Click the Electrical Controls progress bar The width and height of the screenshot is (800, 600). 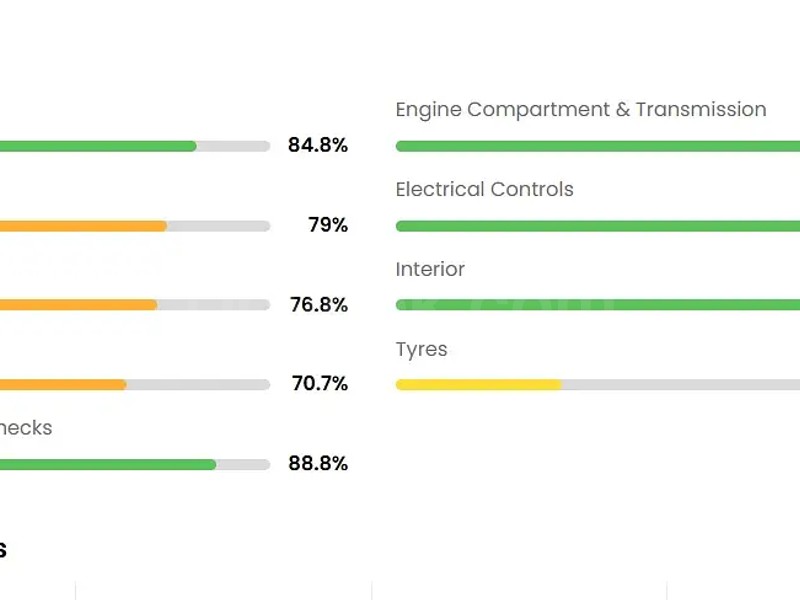point(598,226)
